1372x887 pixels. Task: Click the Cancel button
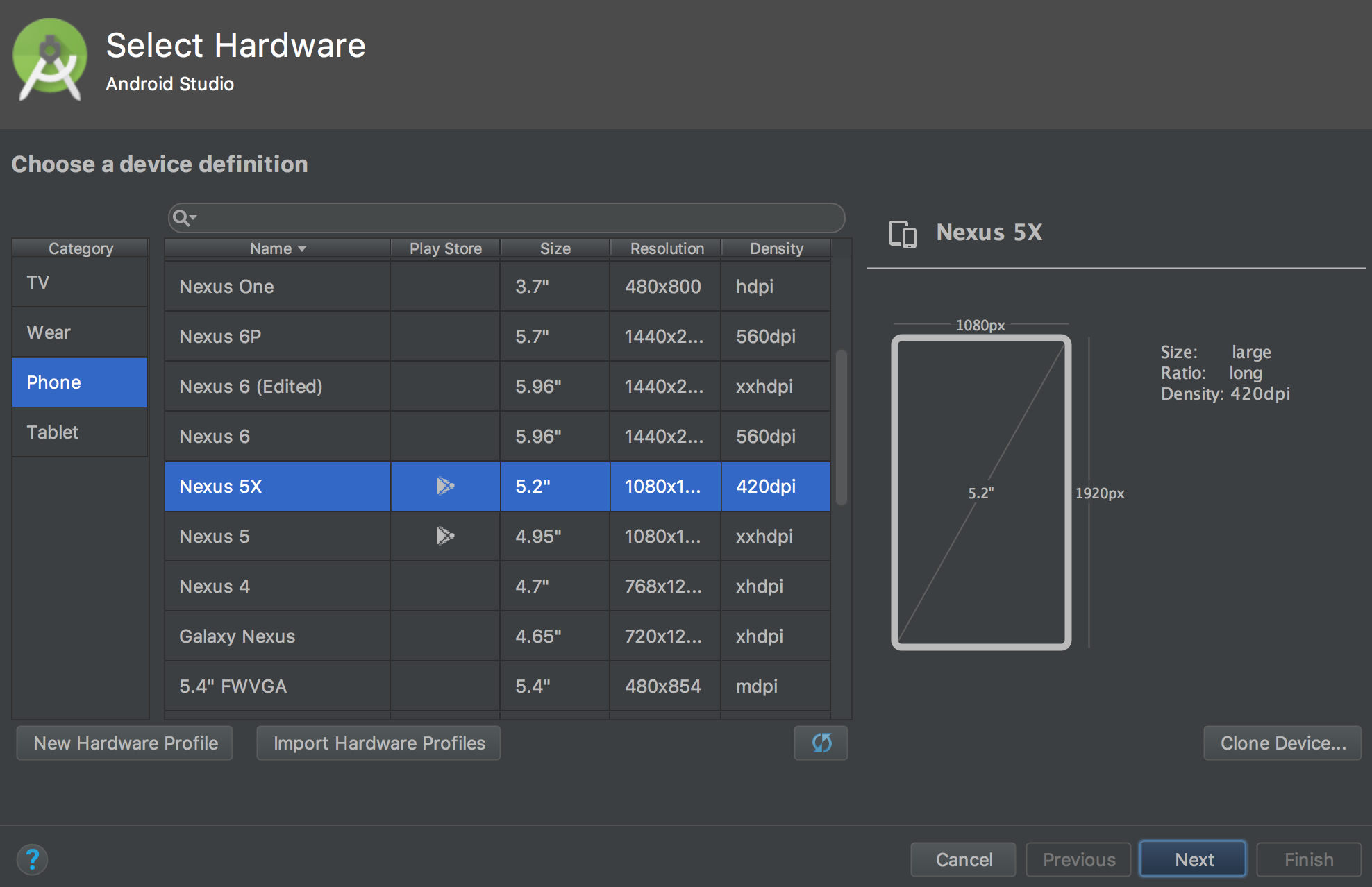[964, 859]
